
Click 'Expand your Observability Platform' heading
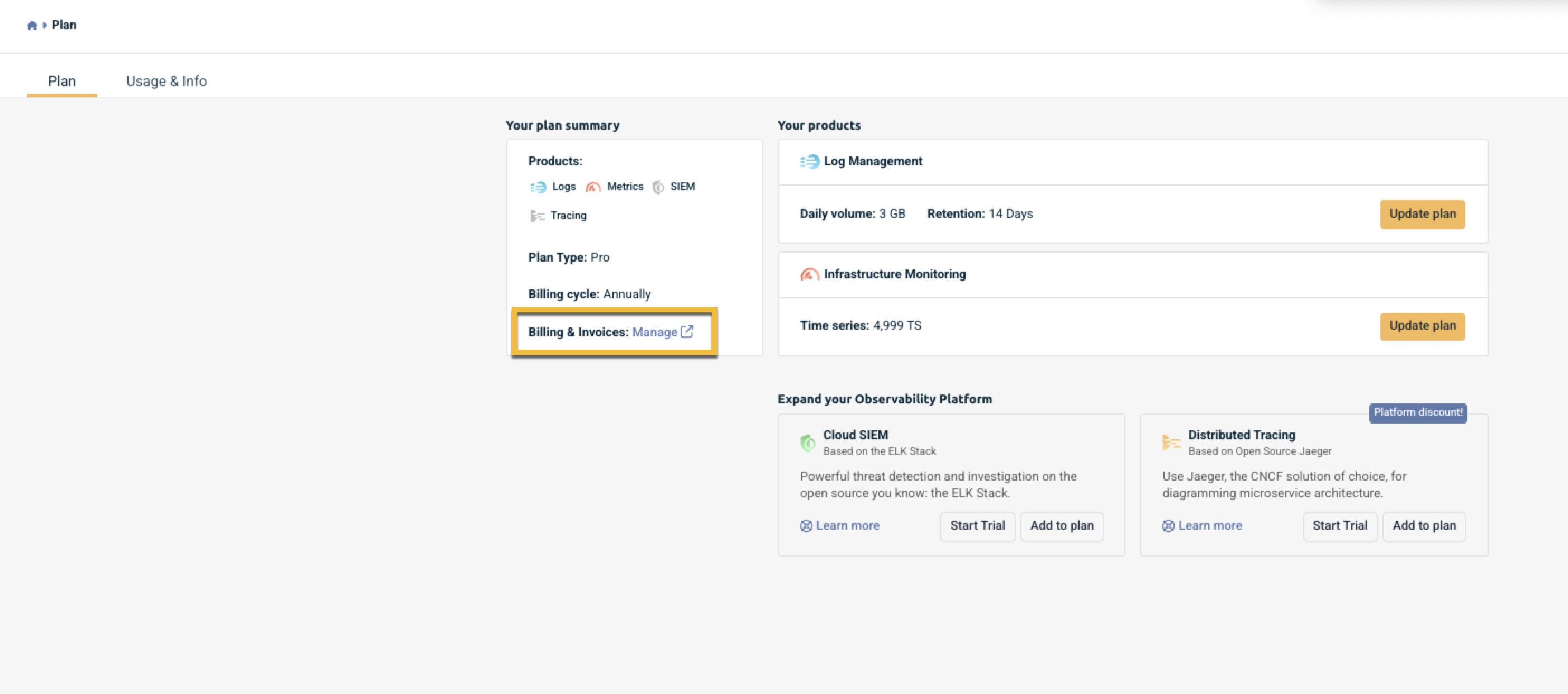[885, 399]
